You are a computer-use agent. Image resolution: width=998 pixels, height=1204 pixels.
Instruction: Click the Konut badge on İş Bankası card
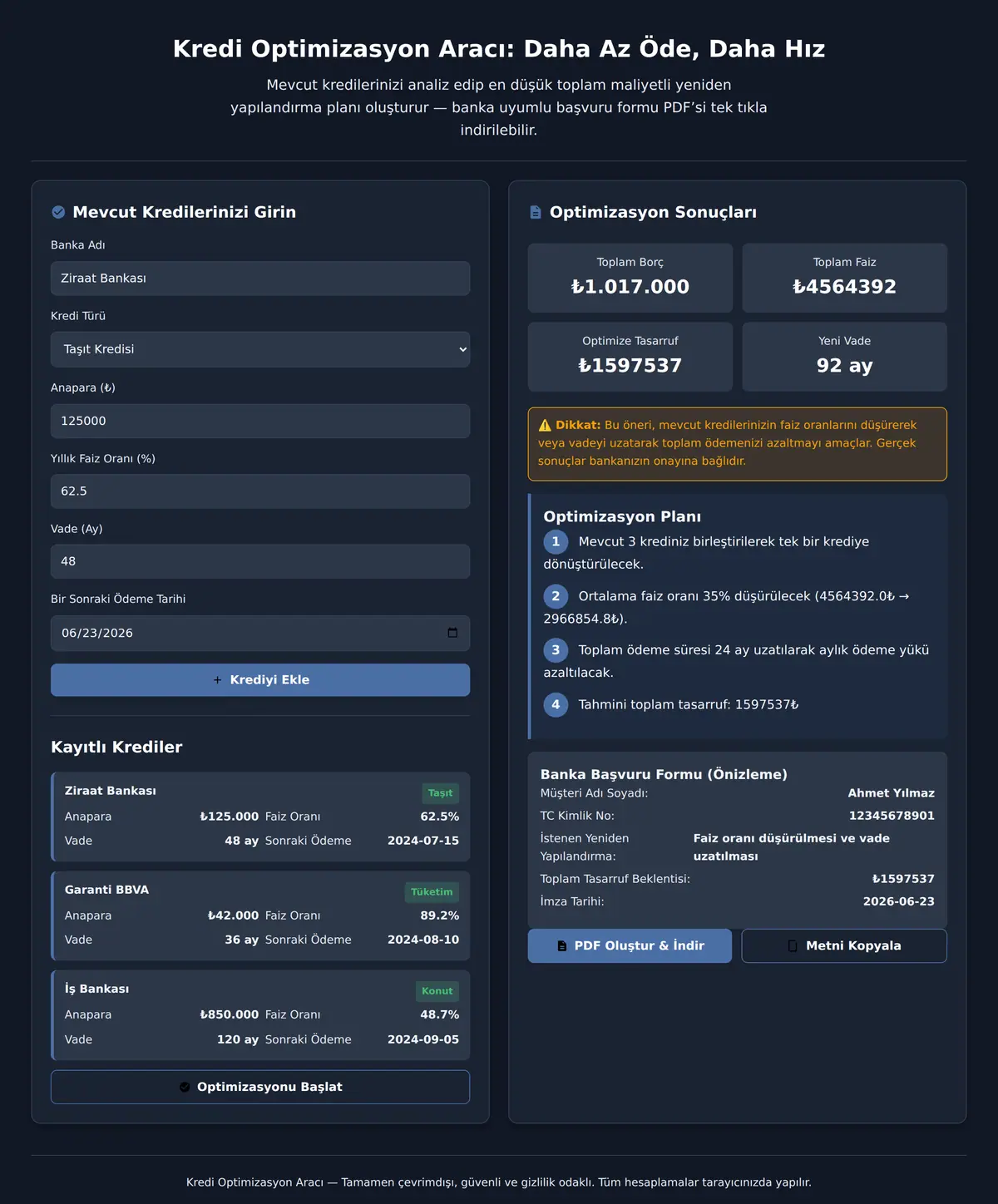click(437, 991)
